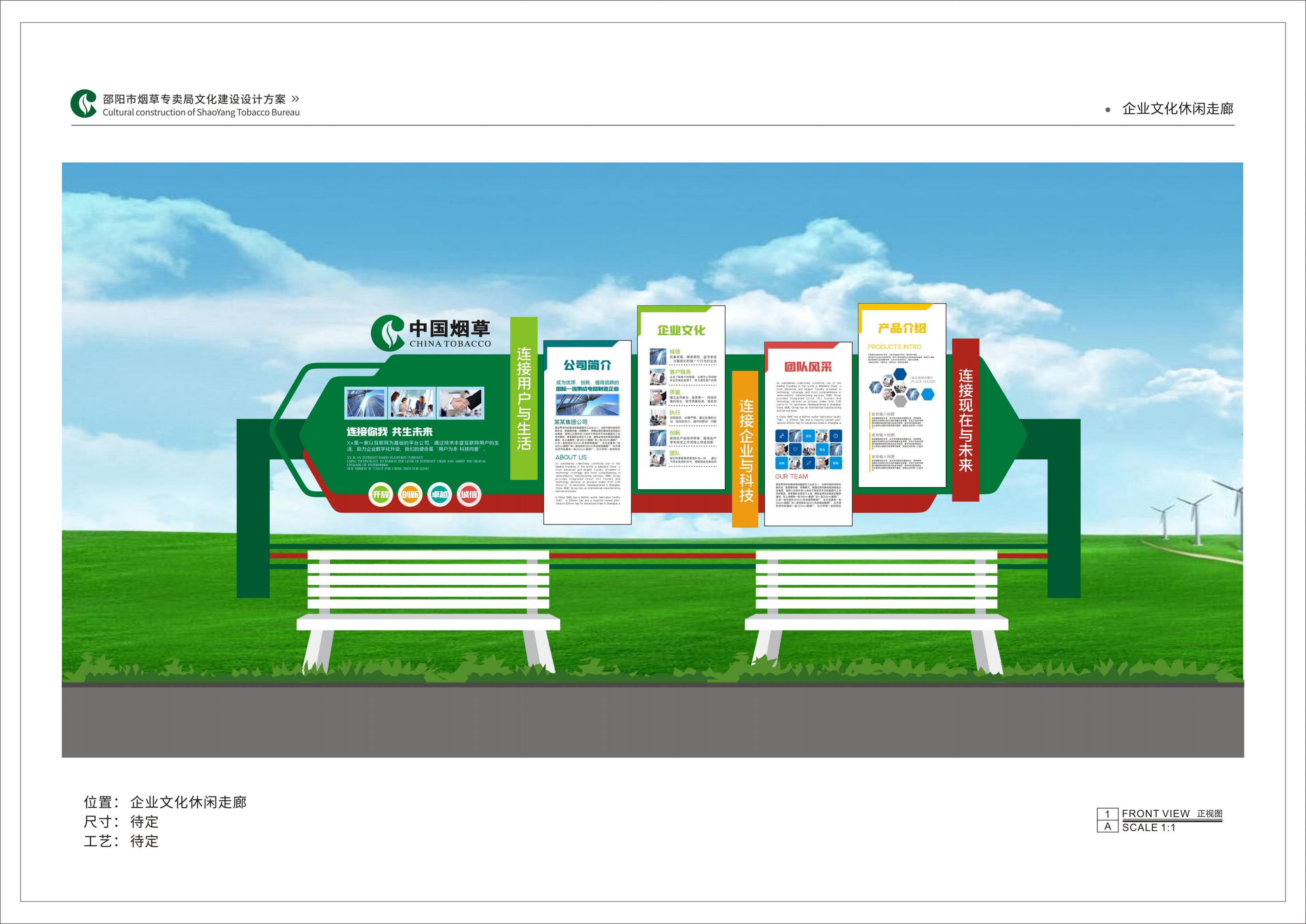1306x924 pixels.
Task: Click the 工艺: 待定 line
Action: (x=121, y=841)
